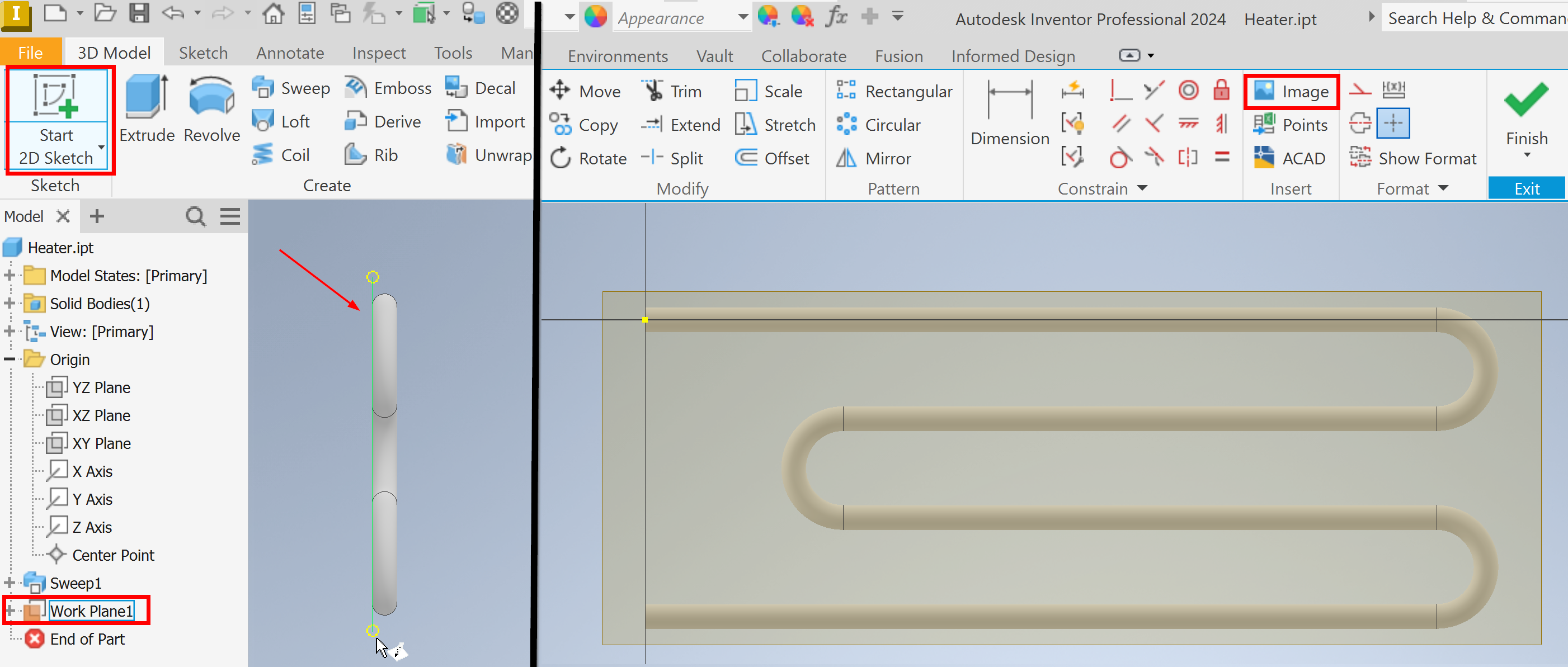Screen dimensions: 1568x667
Task: Collapse the Origin folder
Action: tap(9, 359)
